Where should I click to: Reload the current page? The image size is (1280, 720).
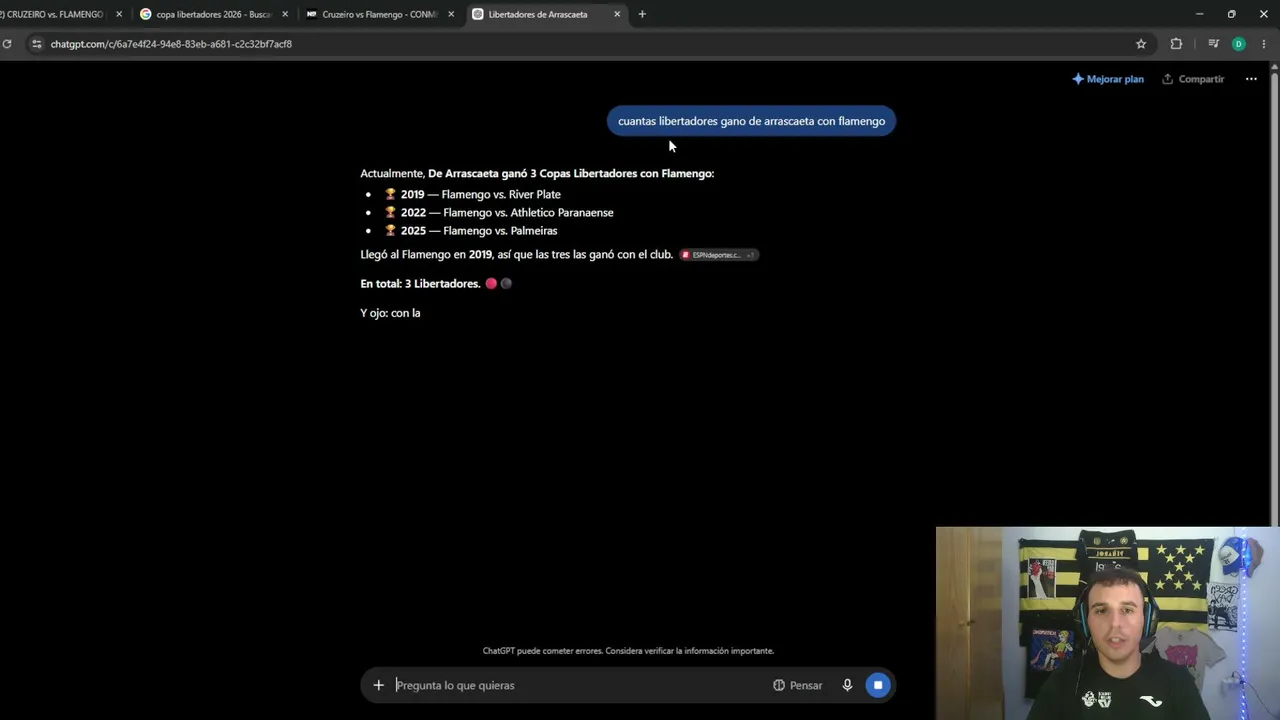point(7,44)
